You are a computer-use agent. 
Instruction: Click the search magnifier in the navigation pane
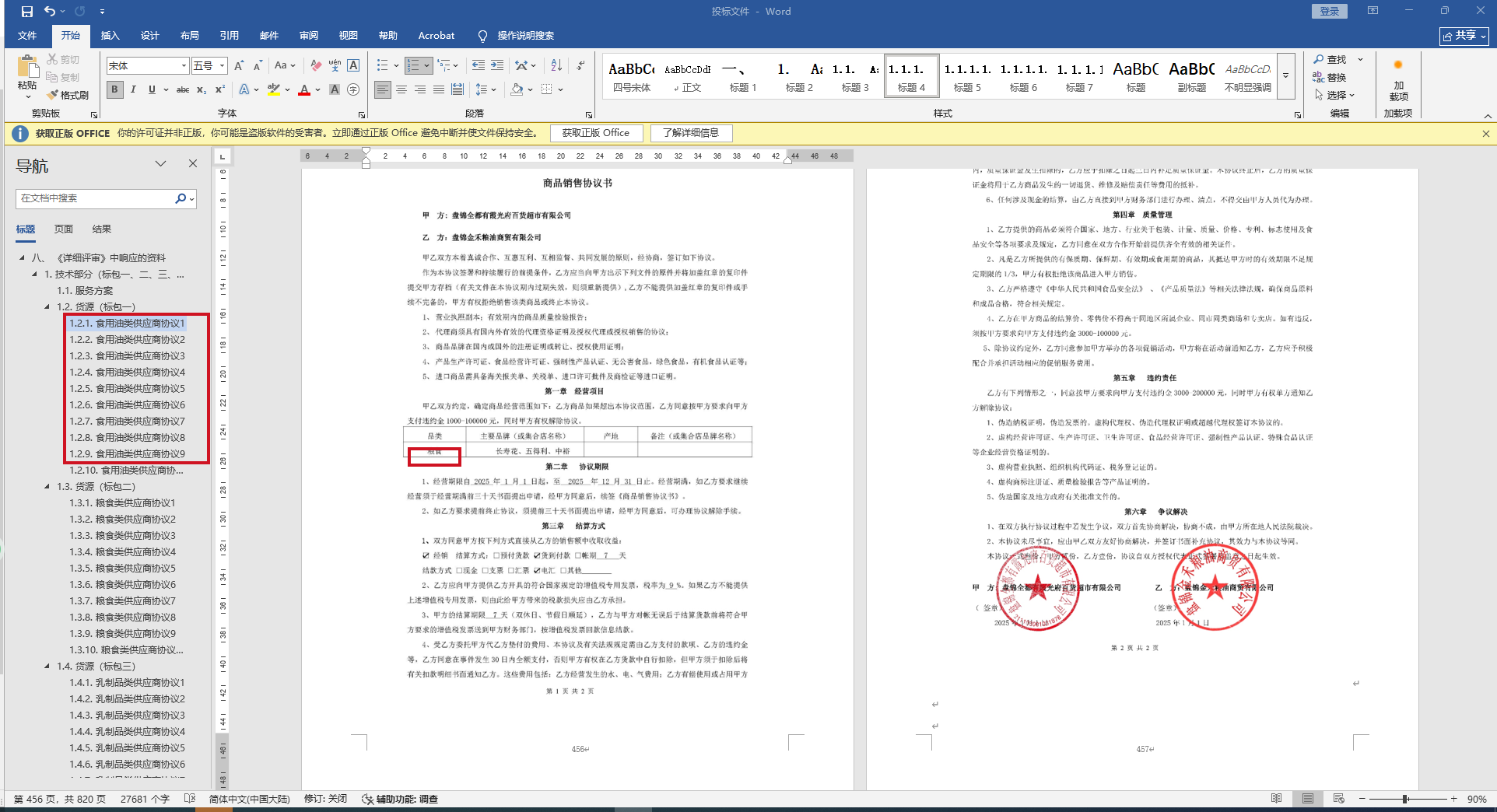pos(181,198)
